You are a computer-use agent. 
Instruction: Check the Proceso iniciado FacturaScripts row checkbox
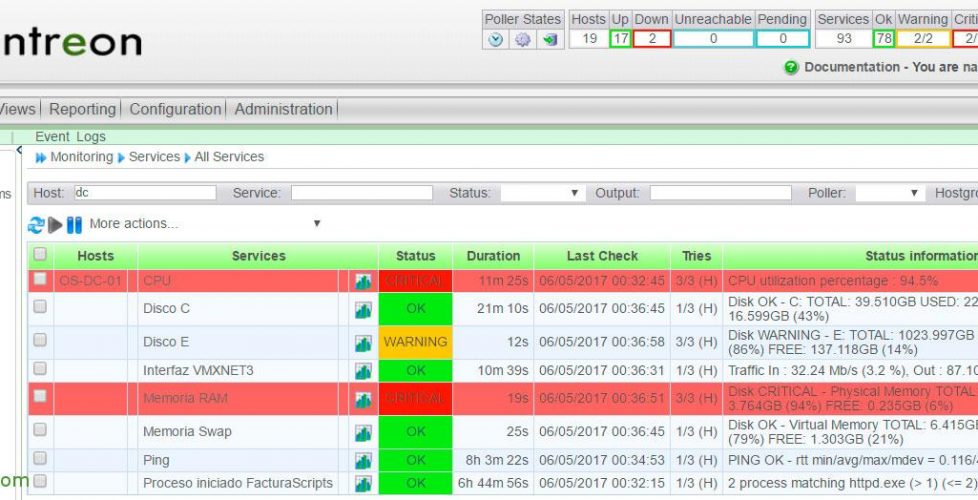point(40,481)
